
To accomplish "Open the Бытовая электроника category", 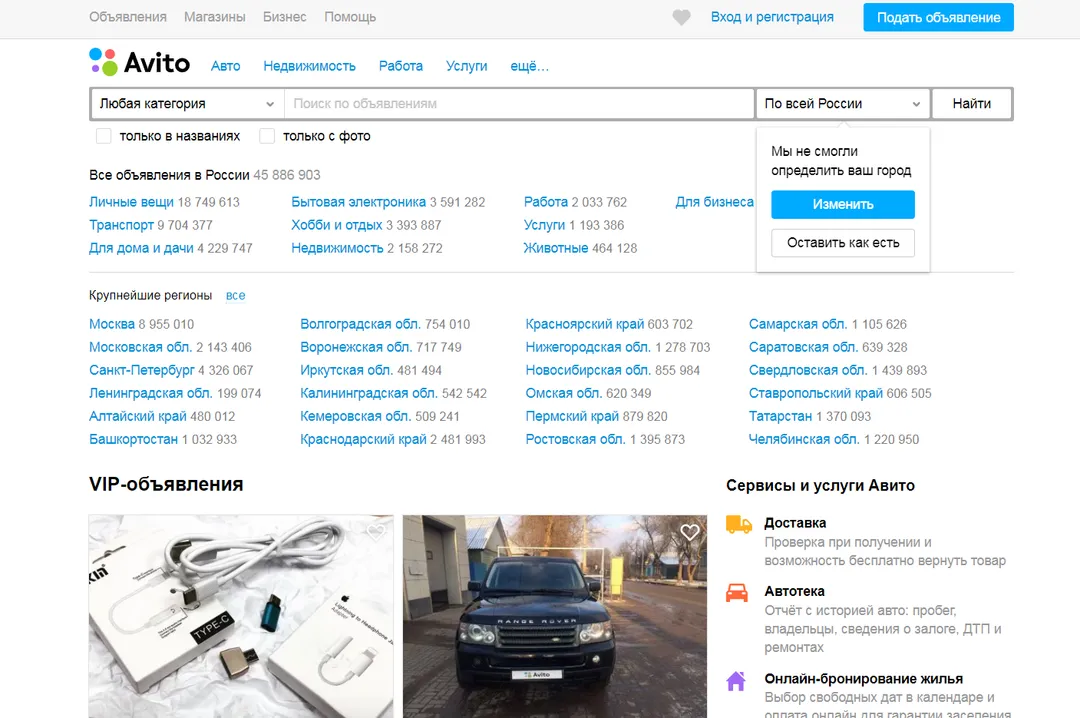I will (358, 202).
